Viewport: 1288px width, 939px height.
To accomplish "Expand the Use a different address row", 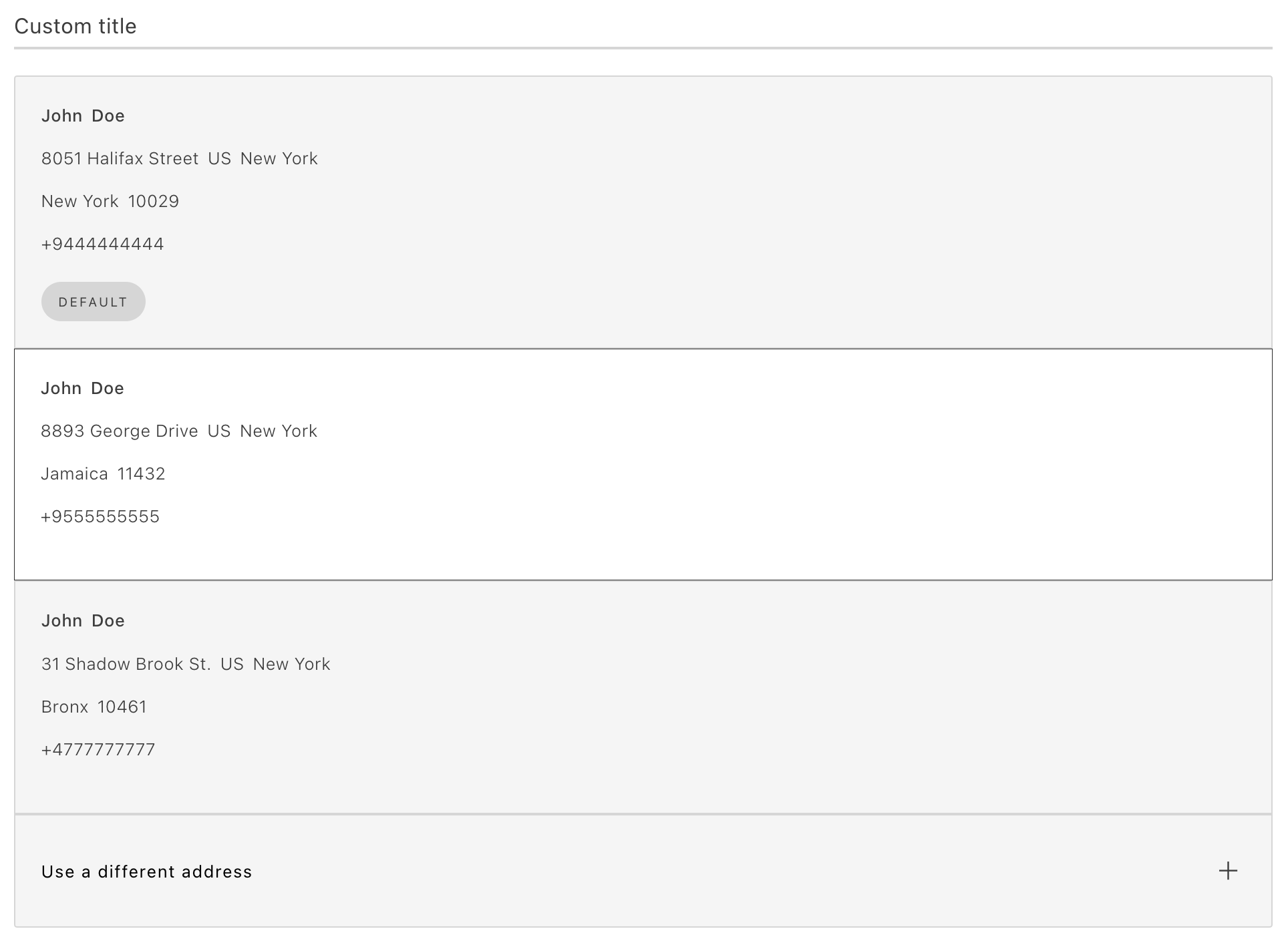I will [146, 872].
